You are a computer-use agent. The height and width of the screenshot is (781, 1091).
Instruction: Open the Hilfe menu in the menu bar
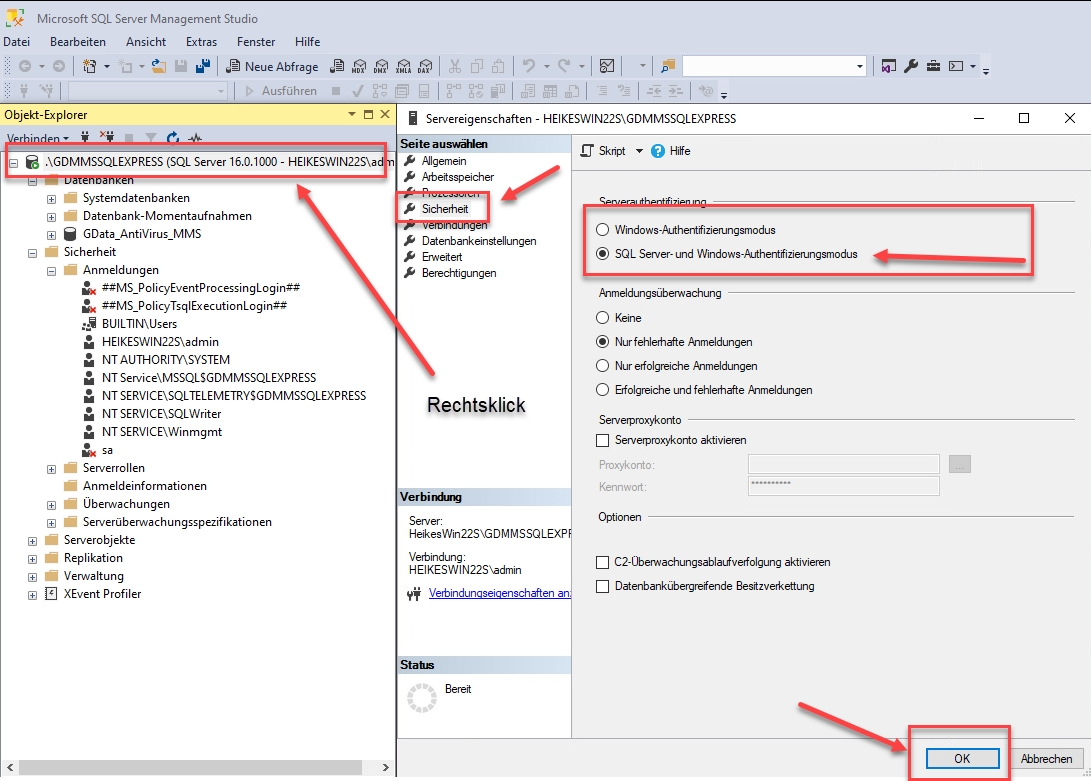coord(308,42)
